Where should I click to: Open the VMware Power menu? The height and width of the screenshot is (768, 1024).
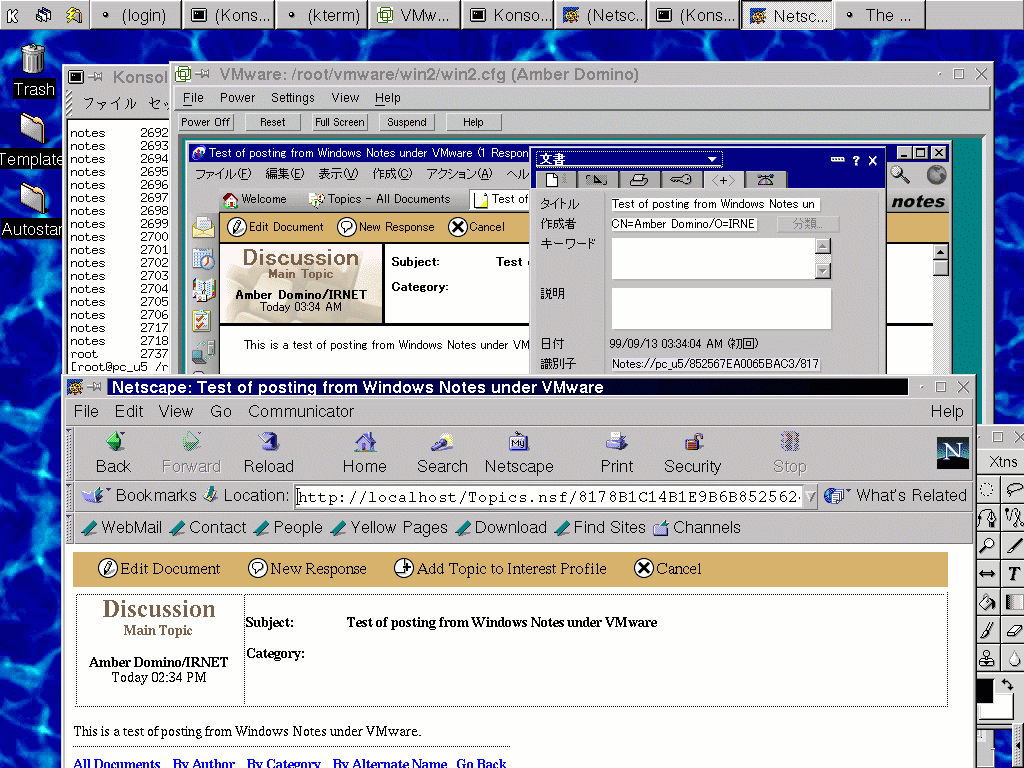pos(237,98)
